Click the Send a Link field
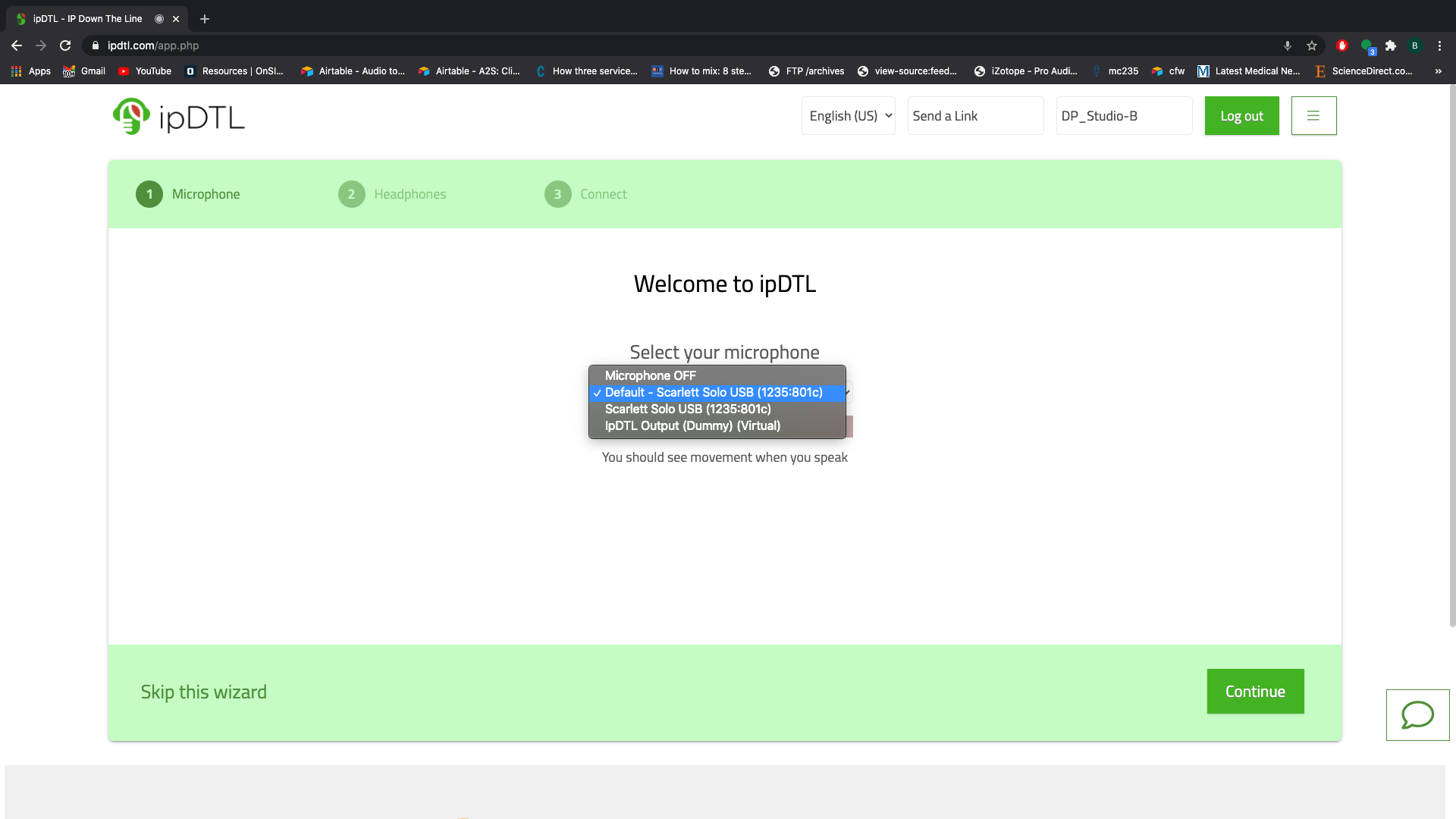The image size is (1456, 819). click(975, 116)
